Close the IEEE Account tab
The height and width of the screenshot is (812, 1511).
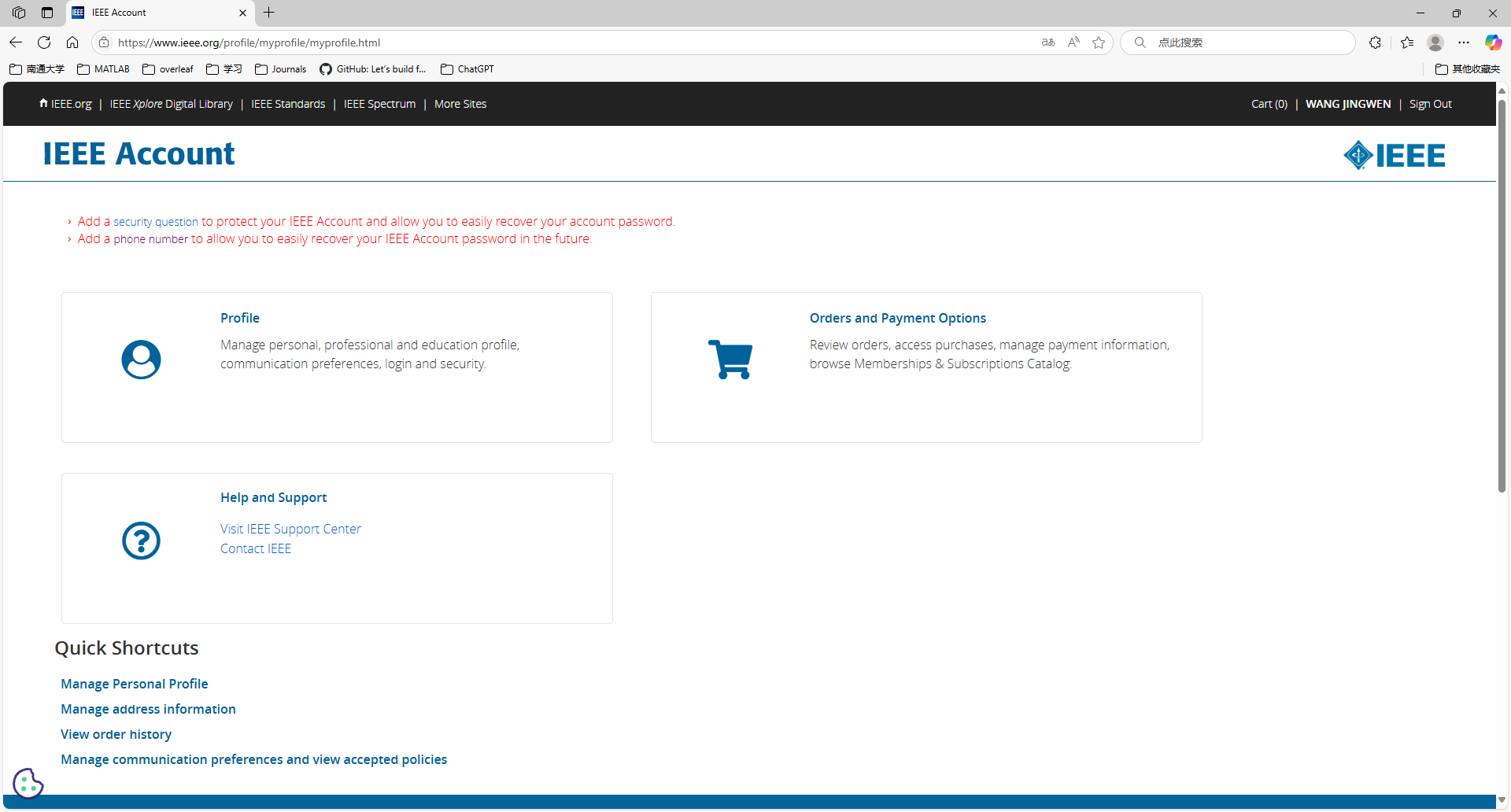(x=242, y=13)
